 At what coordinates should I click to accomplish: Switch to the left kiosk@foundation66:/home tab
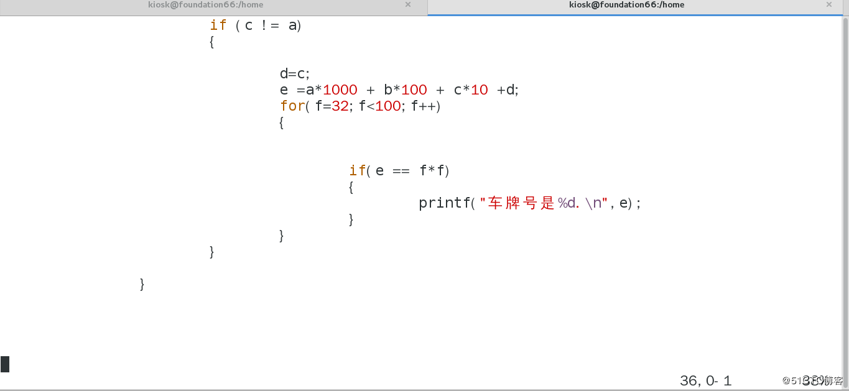click(206, 5)
